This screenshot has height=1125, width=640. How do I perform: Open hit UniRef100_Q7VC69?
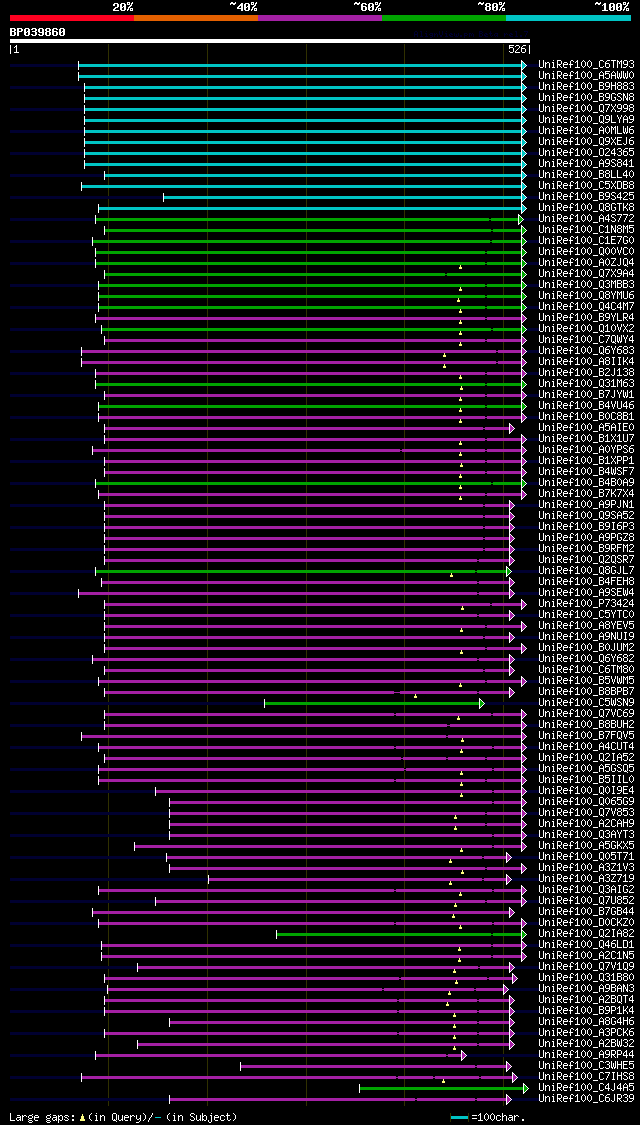(x=586, y=714)
